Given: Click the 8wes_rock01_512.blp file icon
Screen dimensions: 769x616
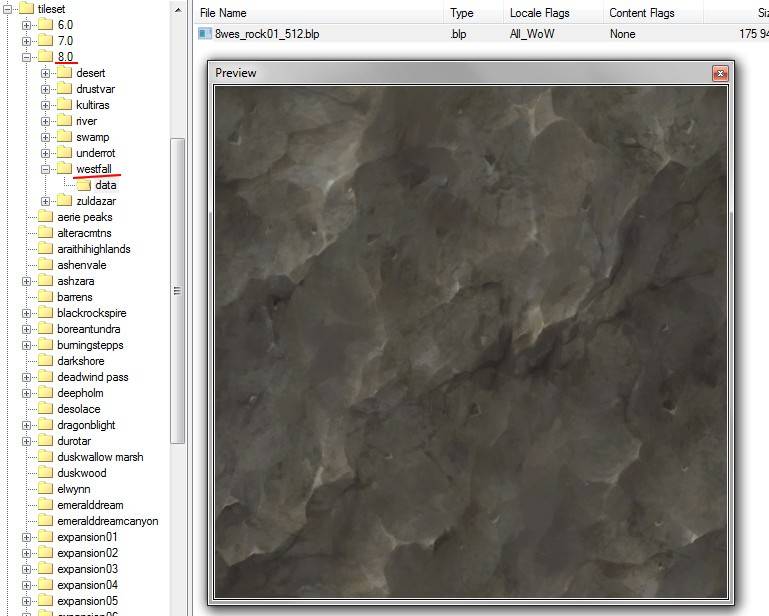Looking at the screenshot, I should [x=205, y=34].
